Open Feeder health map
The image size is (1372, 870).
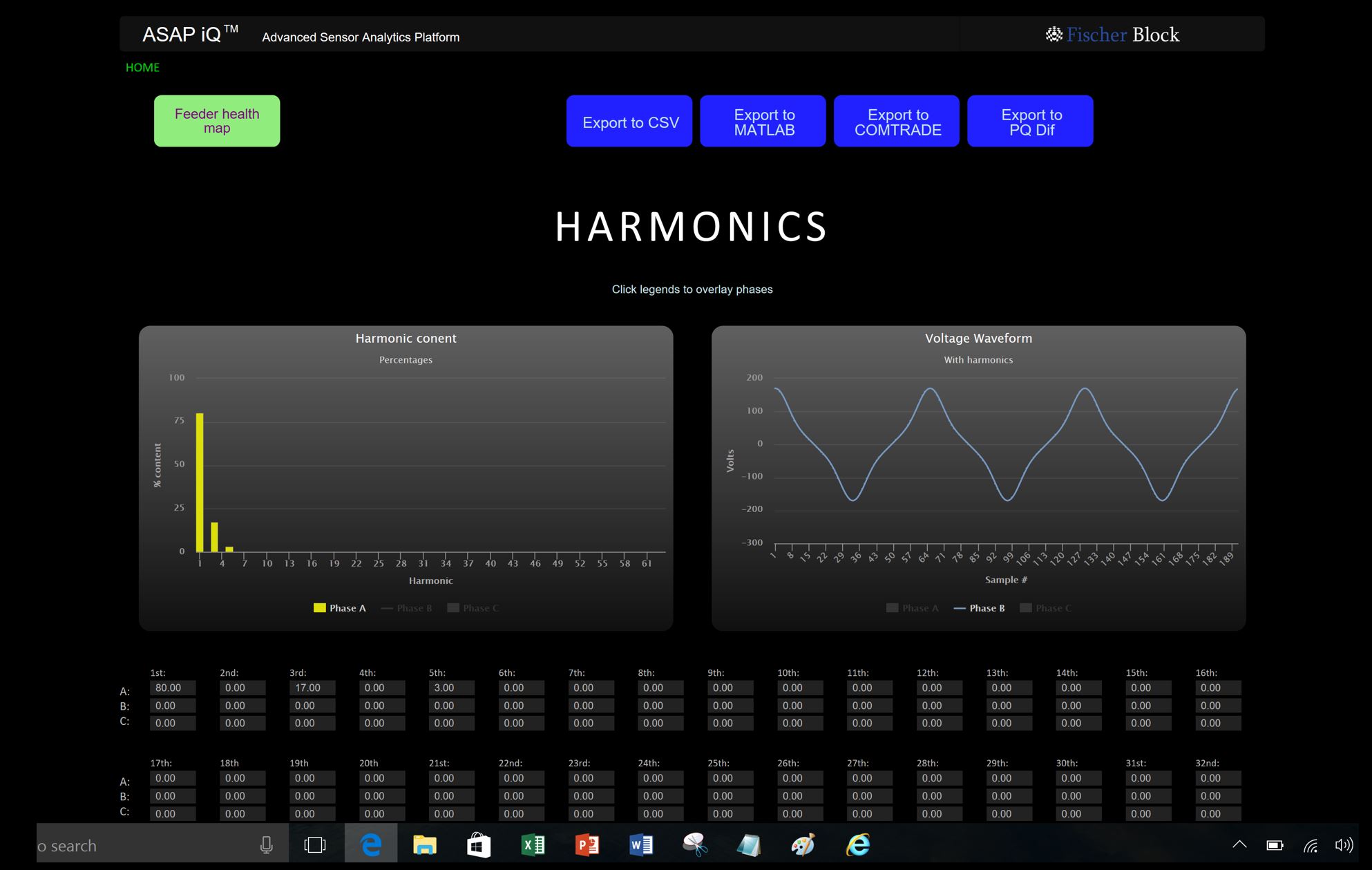[217, 121]
